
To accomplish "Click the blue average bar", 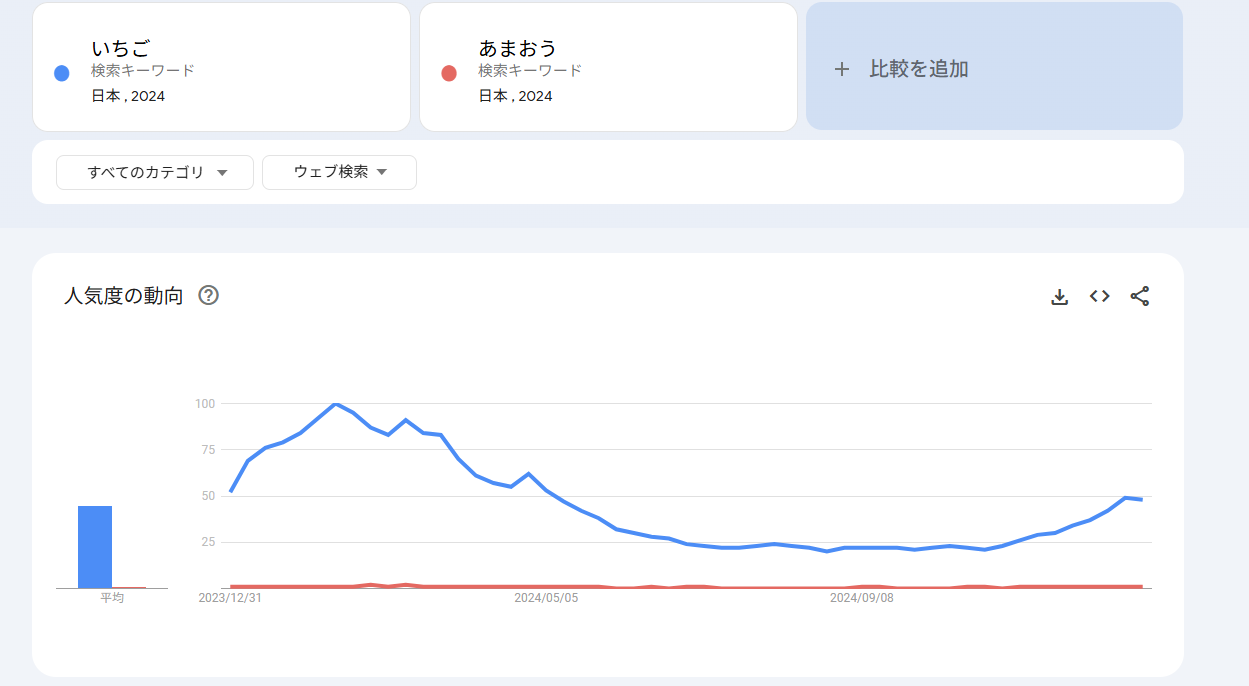I will pyautogui.click(x=95, y=547).
